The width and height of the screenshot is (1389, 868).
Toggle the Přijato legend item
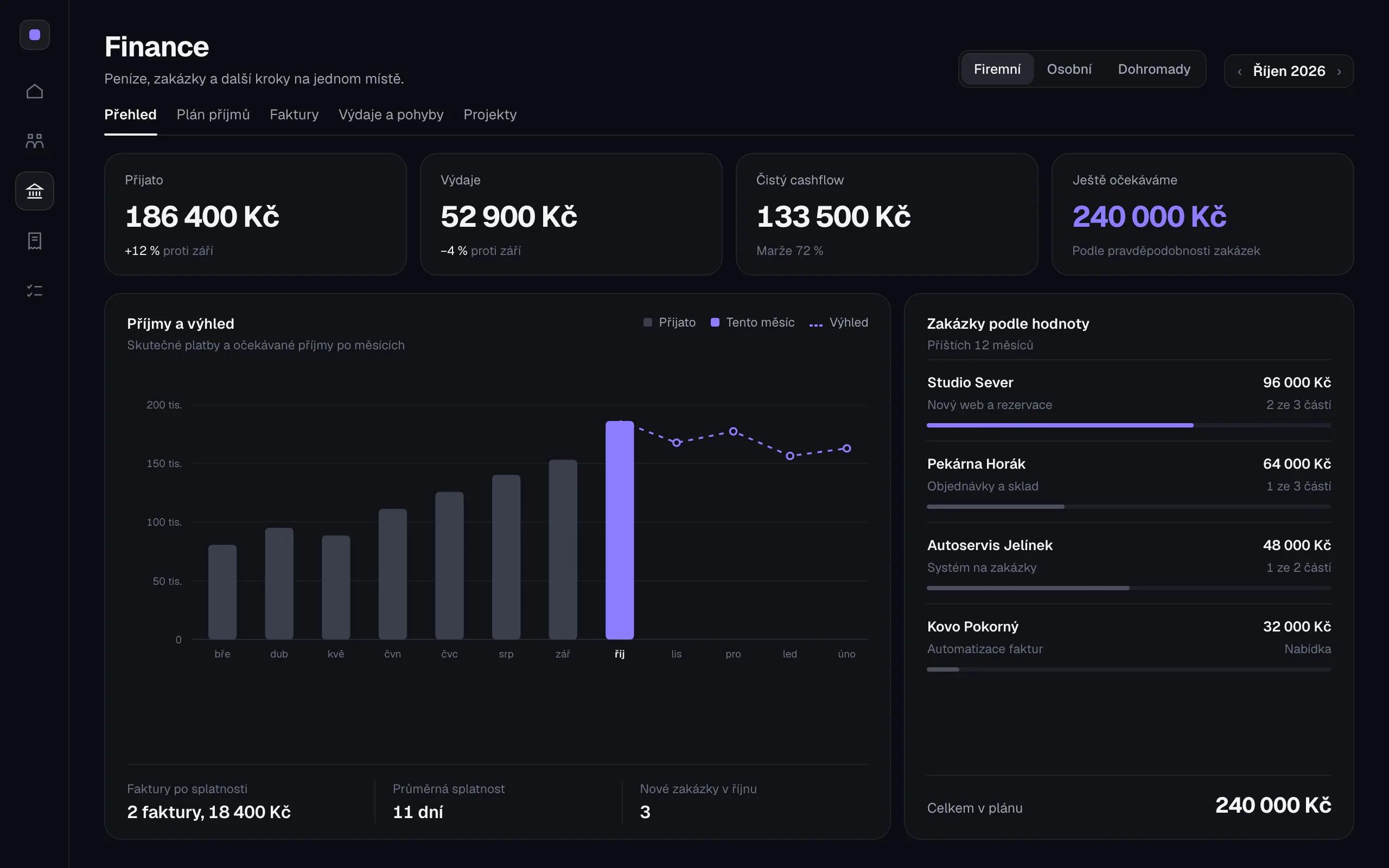pyautogui.click(x=669, y=323)
